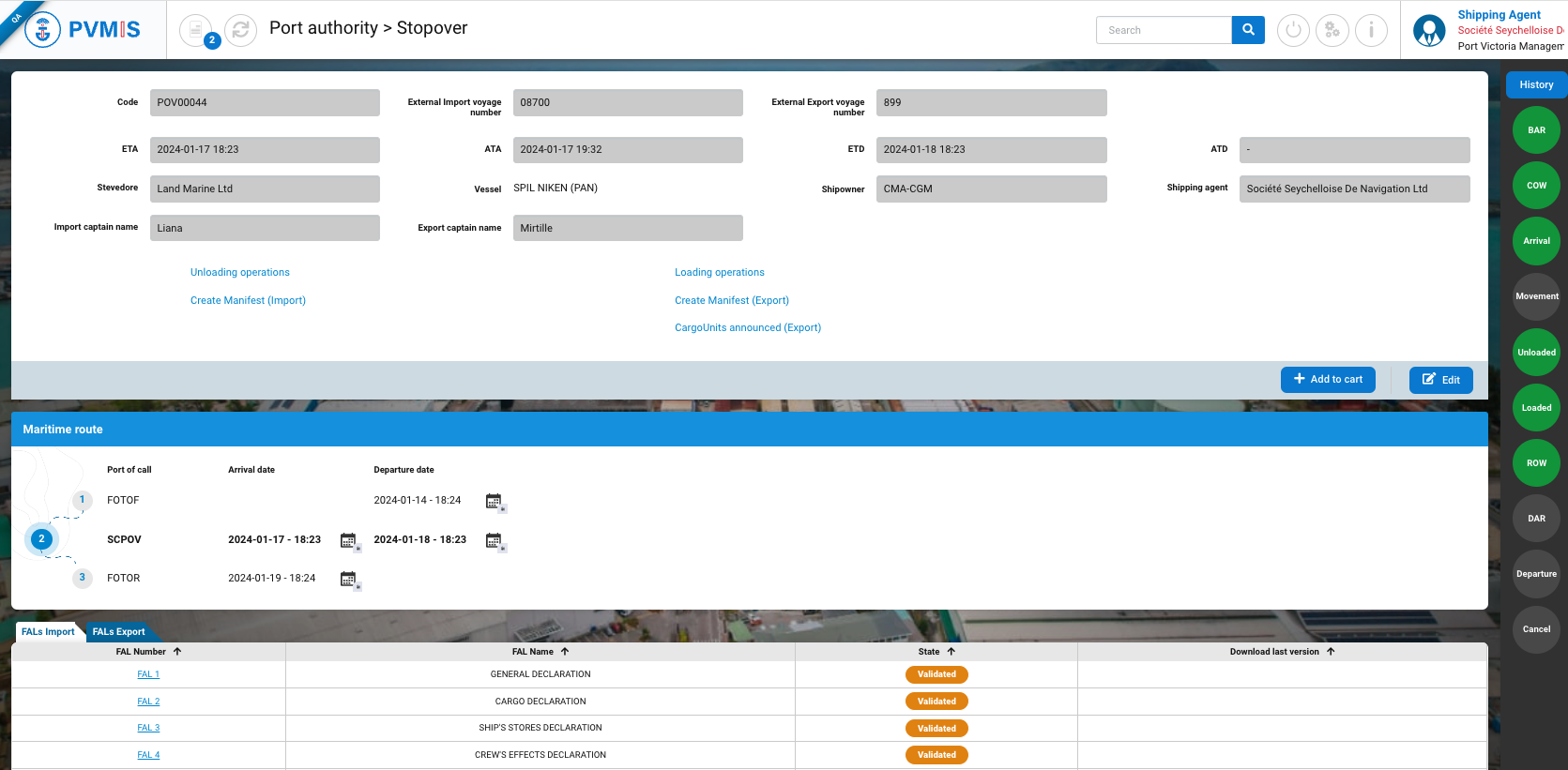Open calendar icon for FOTOF departure date
1568x770 pixels.
(x=495, y=502)
